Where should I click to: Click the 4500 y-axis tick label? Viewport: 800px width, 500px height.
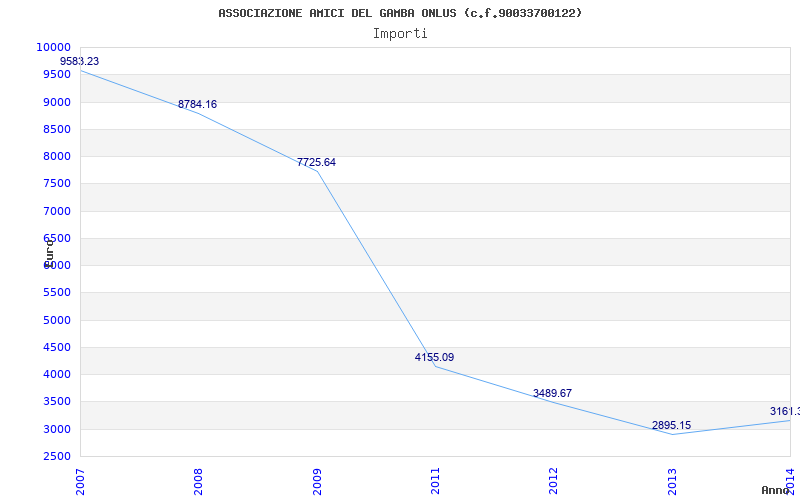[x=56, y=347]
